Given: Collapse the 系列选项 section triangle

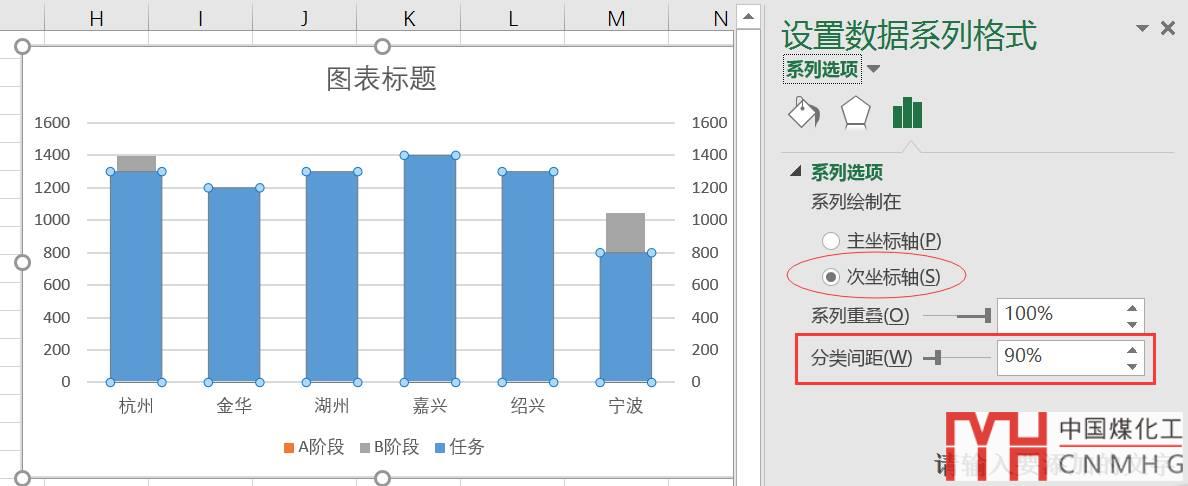Looking at the screenshot, I should point(796,172).
